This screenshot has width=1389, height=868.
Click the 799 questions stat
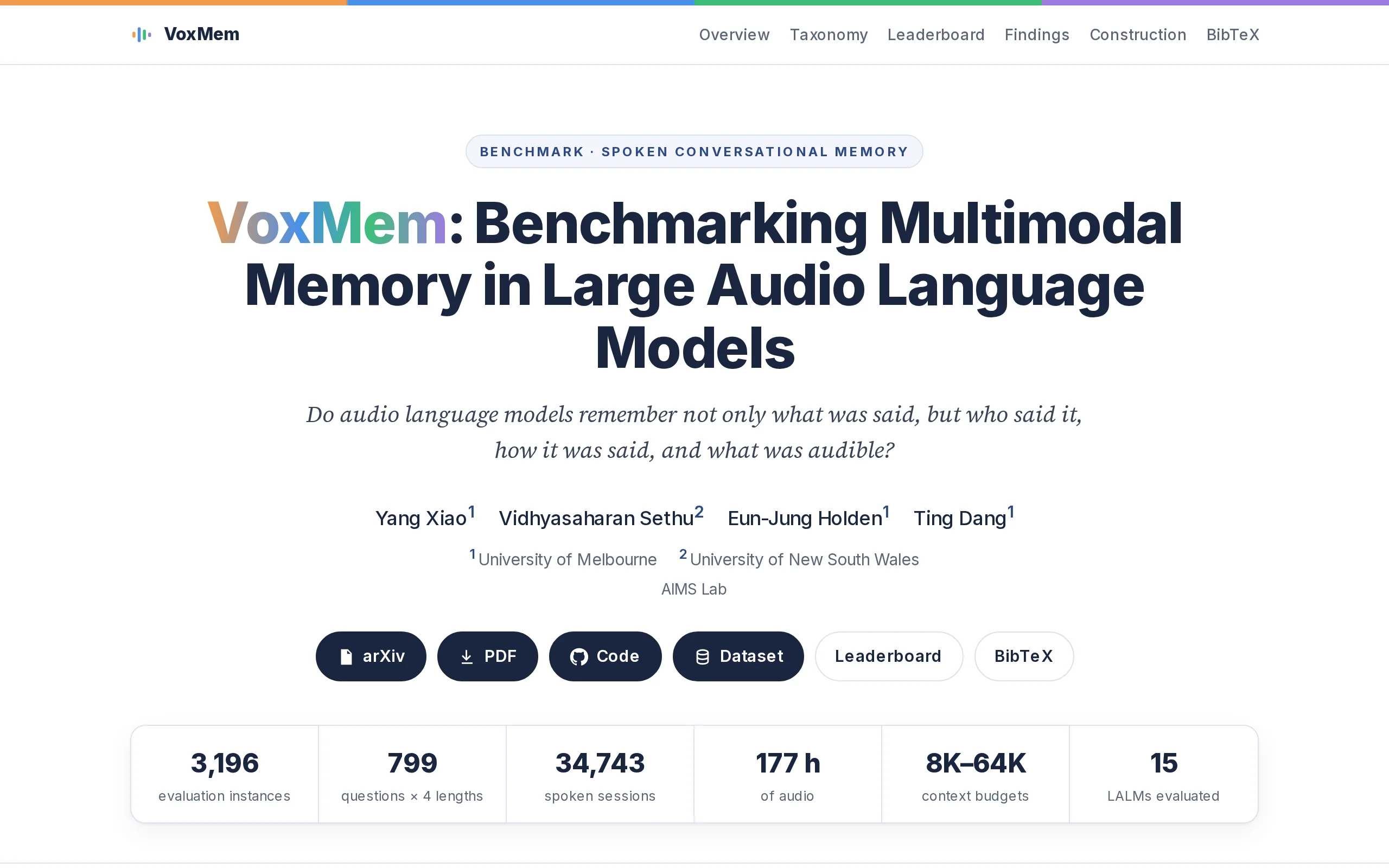pos(412,775)
